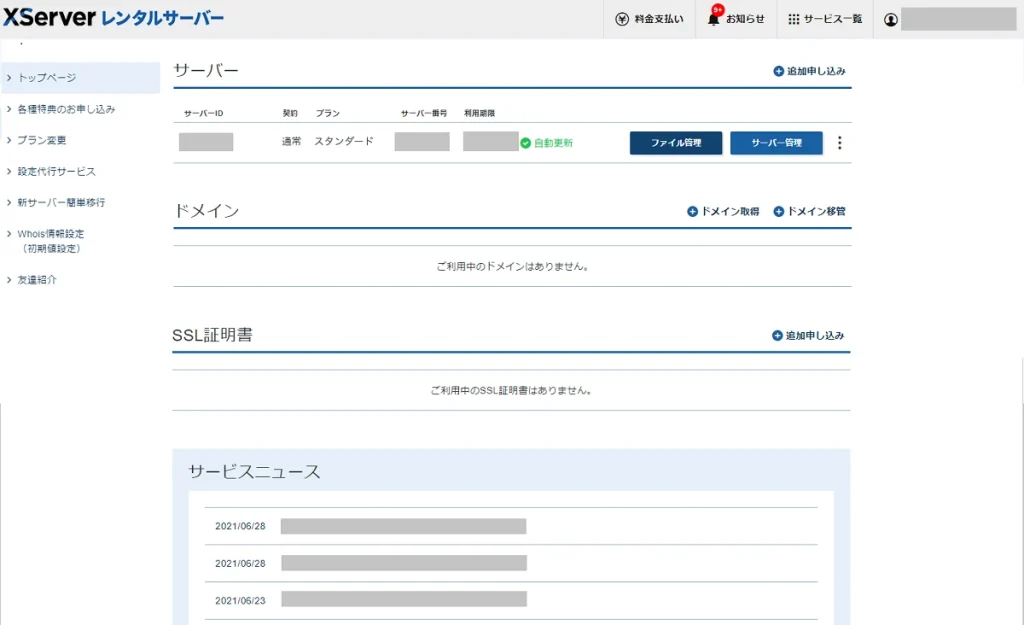Click the user account profile icon

(x=891, y=20)
